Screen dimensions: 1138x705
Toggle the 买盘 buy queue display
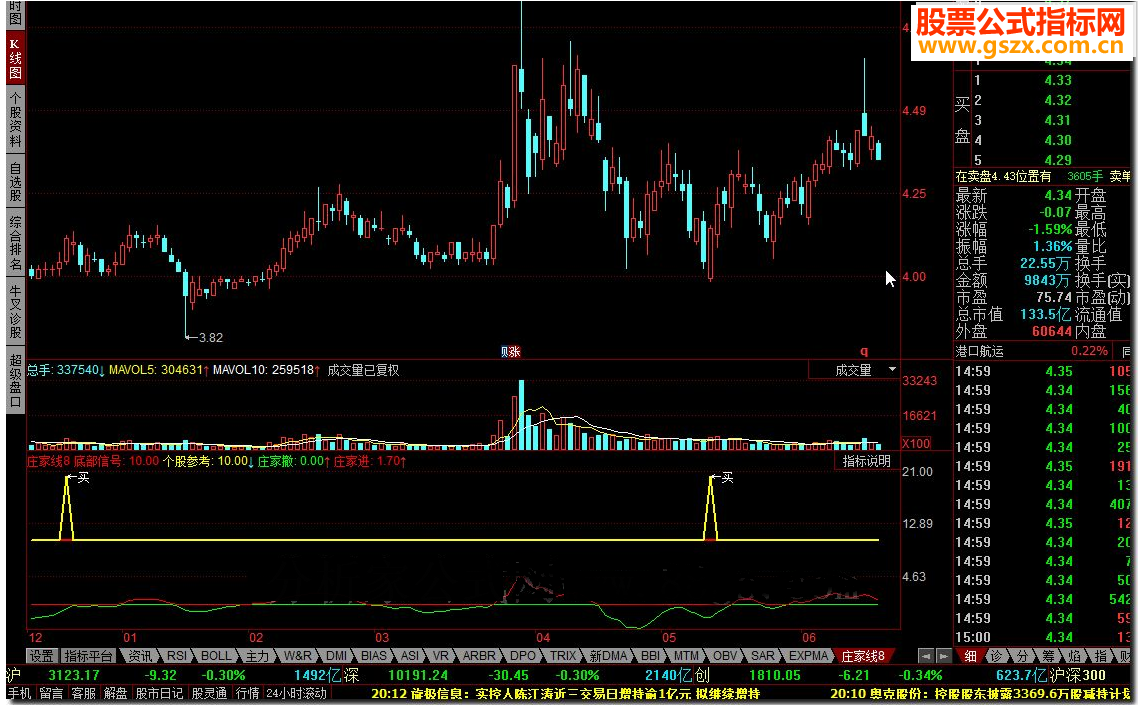[960, 120]
